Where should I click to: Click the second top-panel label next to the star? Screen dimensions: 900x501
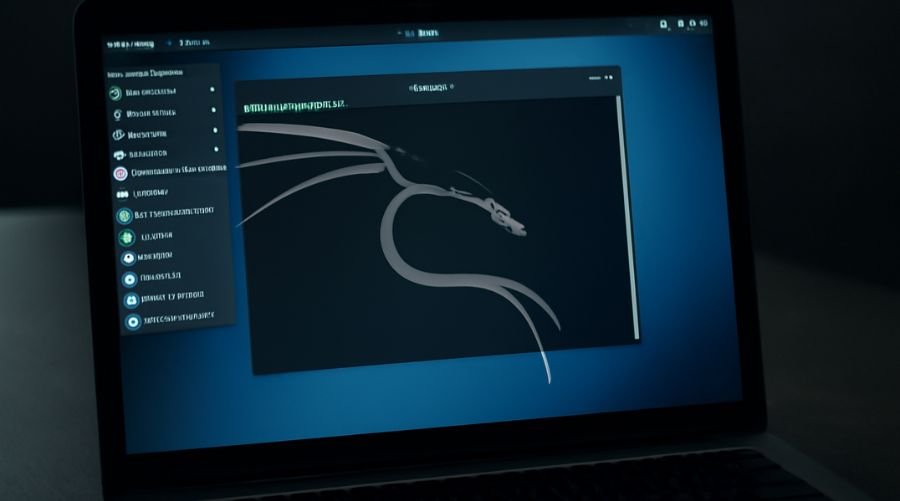[194, 42]
